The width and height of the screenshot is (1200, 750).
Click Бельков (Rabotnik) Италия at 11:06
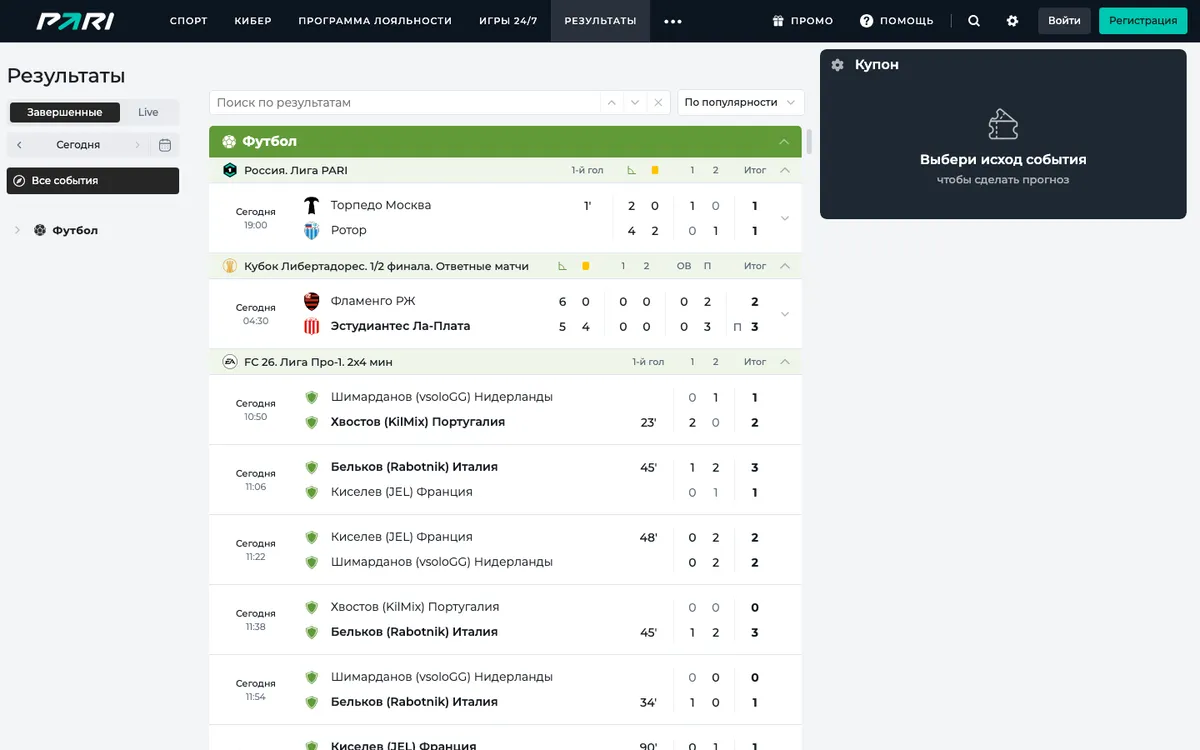414,467
